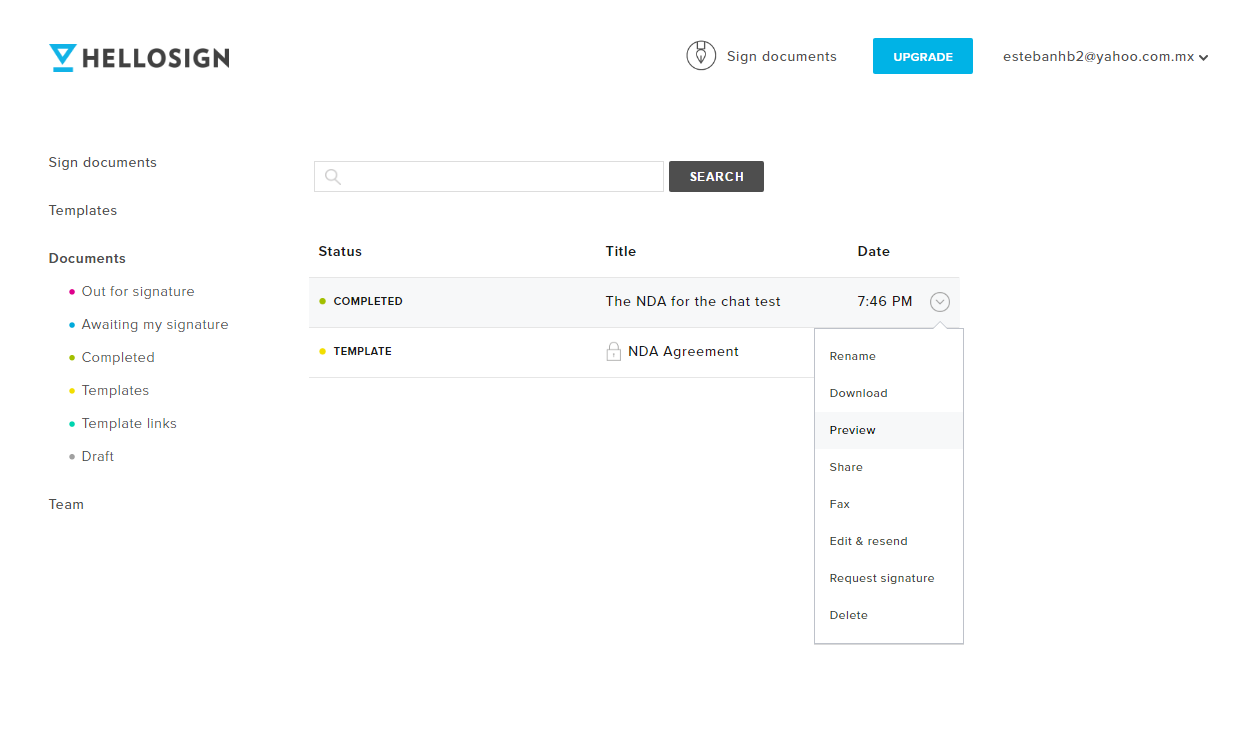
Task: Click the pink dot beside Out for signature
Action: (70, 291)
